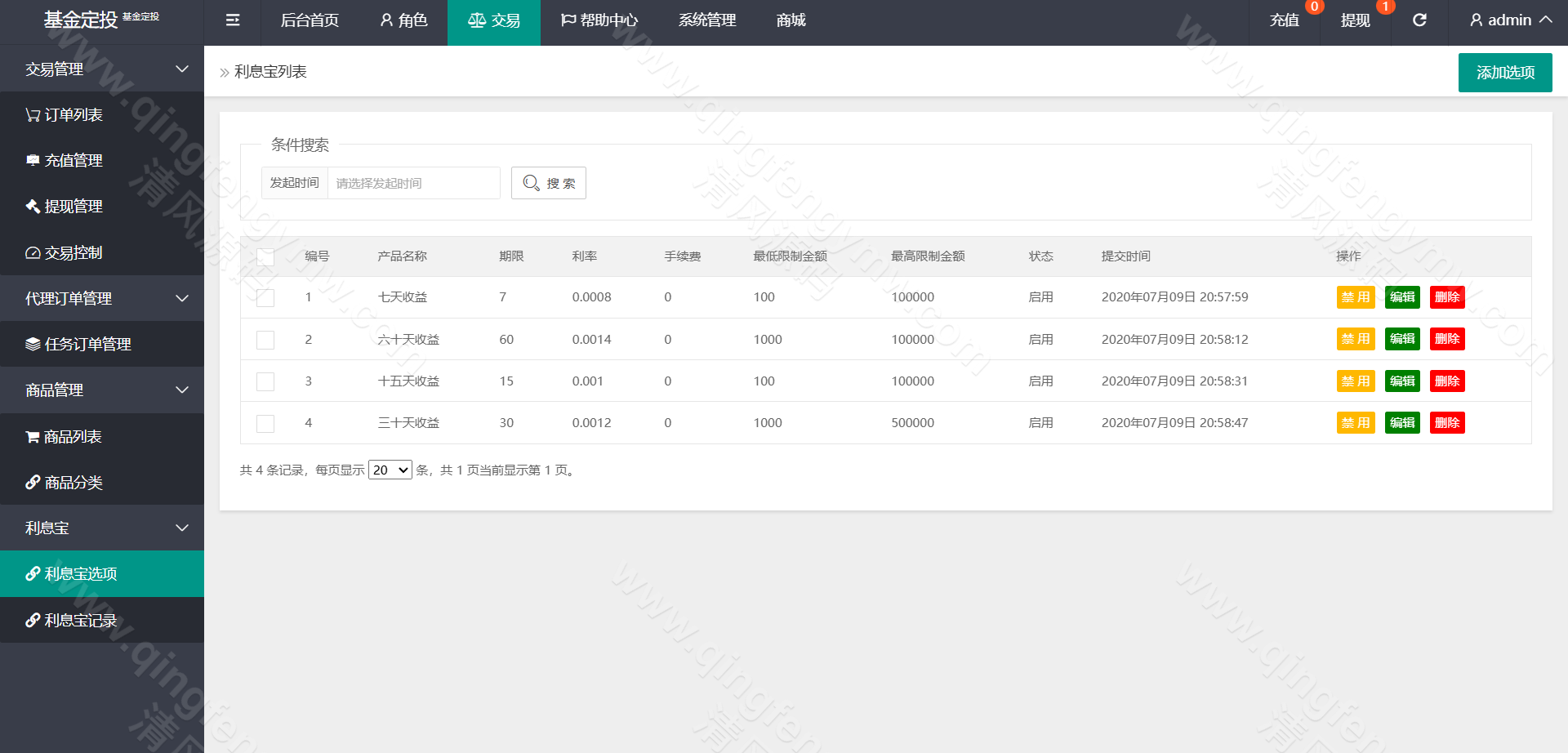
Task: Click the 充值 notification badge item
Action: tap(1285, 20)
